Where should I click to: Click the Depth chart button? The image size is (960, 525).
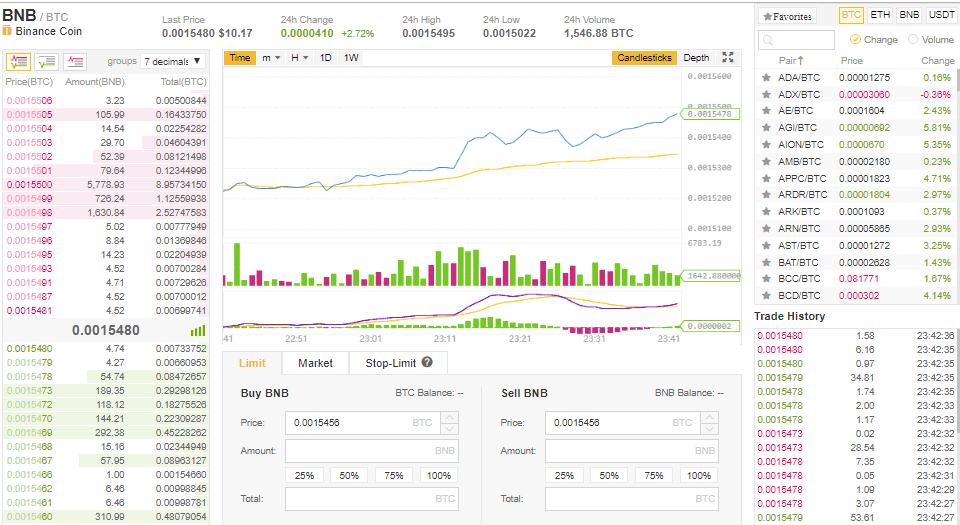point(696,58)
